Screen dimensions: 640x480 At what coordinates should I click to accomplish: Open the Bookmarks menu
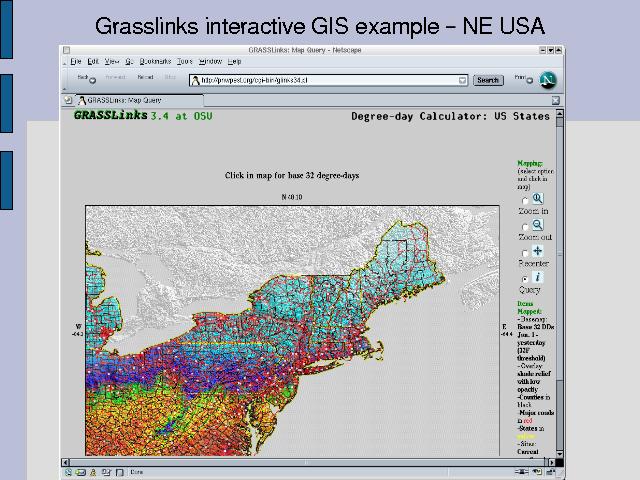tap(155, 61)
